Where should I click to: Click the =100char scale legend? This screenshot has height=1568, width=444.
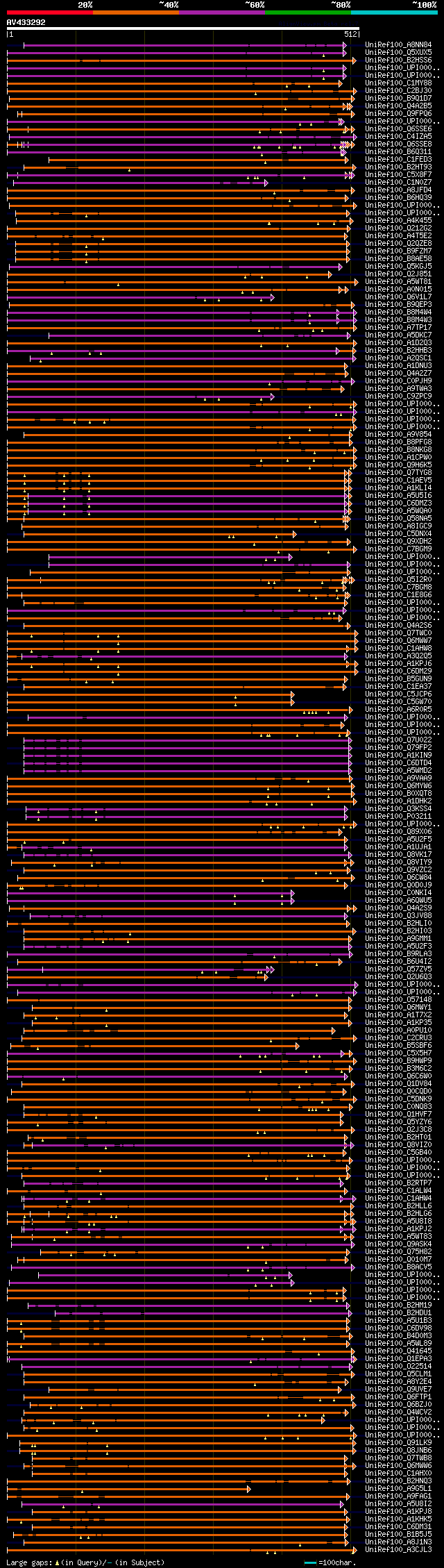pyautogui.click(x=329, y=1562)
